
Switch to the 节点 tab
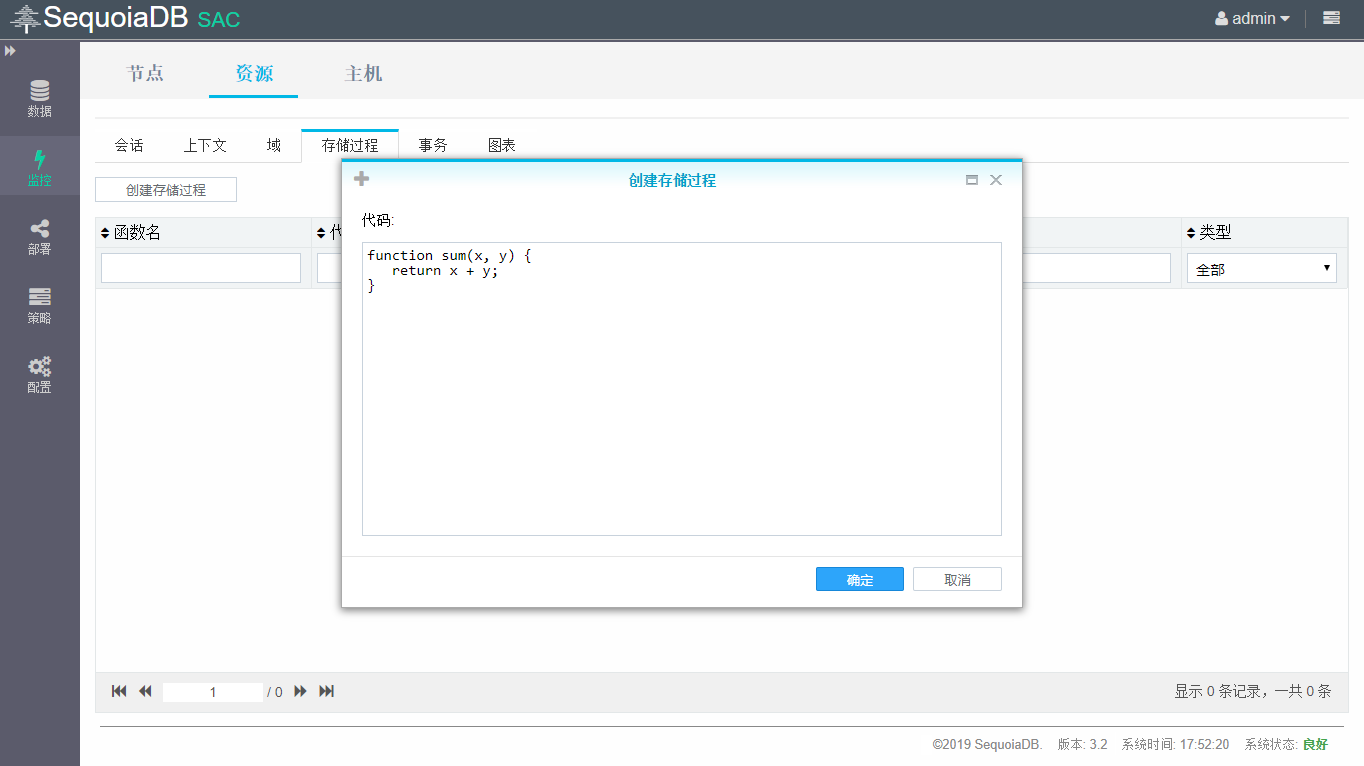[145, 73]
